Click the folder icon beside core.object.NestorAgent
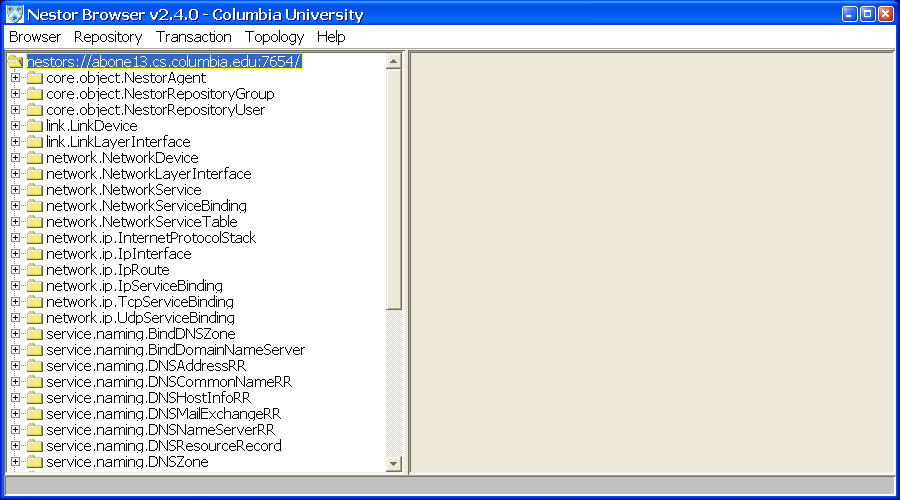Image resolution: width=900 pixels, height=500 pixels. click(34, 78)
